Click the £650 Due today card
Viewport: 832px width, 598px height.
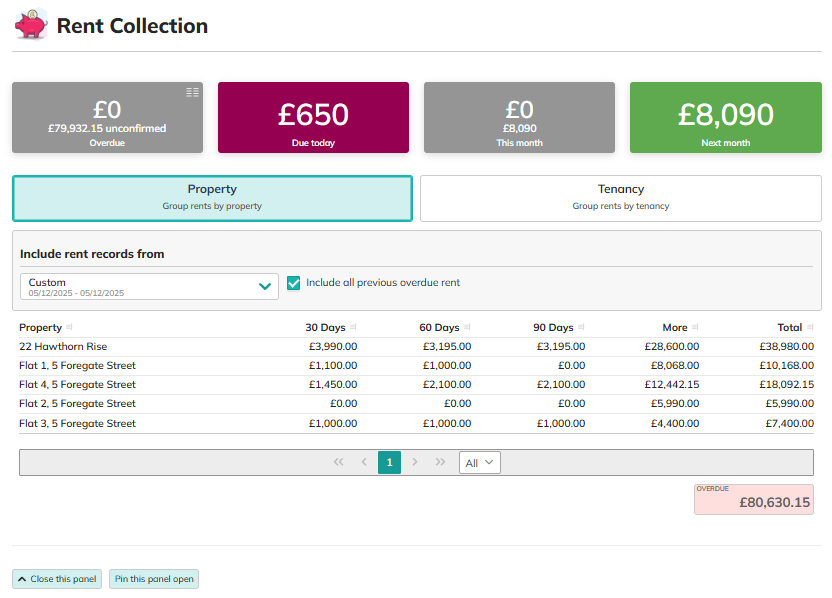(x=313, y=117)
